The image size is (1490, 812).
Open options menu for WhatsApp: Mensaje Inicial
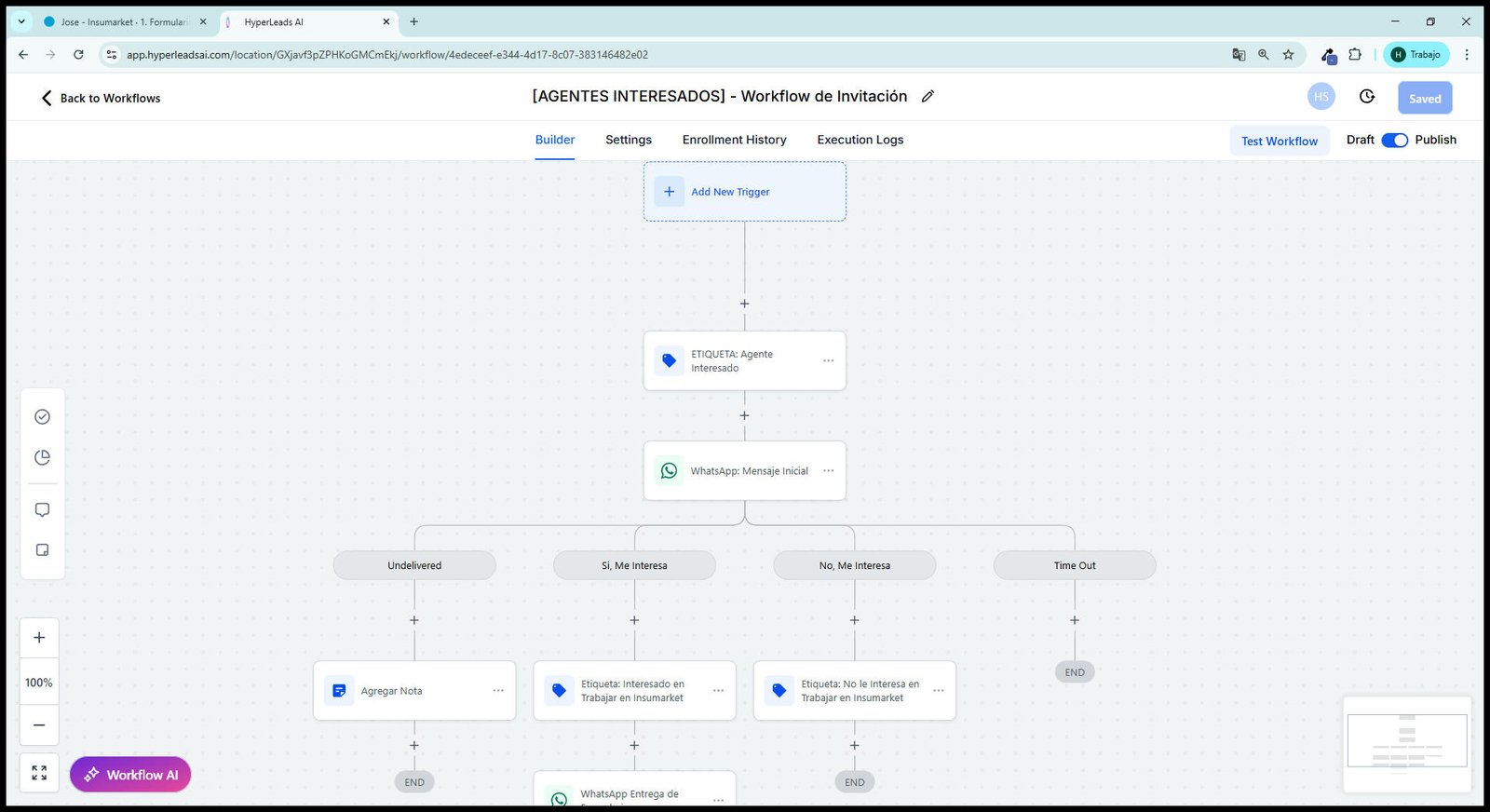[x=828, y=471]
